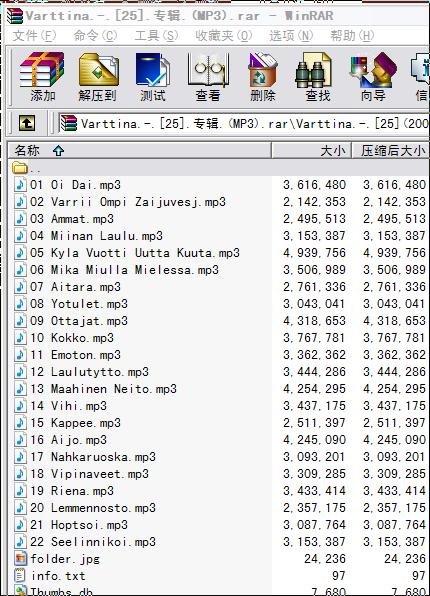Click the music icon of 01 Oi Dai.mp3

[20, 185]
